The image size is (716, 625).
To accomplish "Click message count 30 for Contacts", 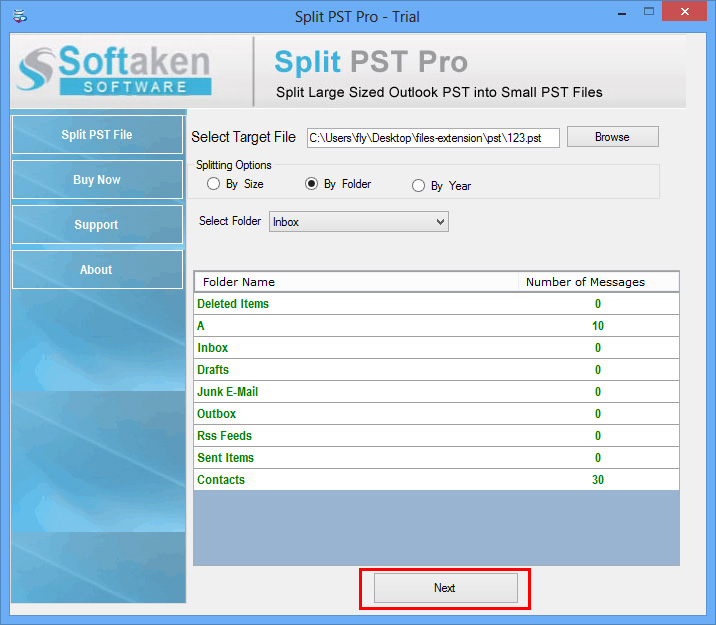I will (x=598, y=479).
